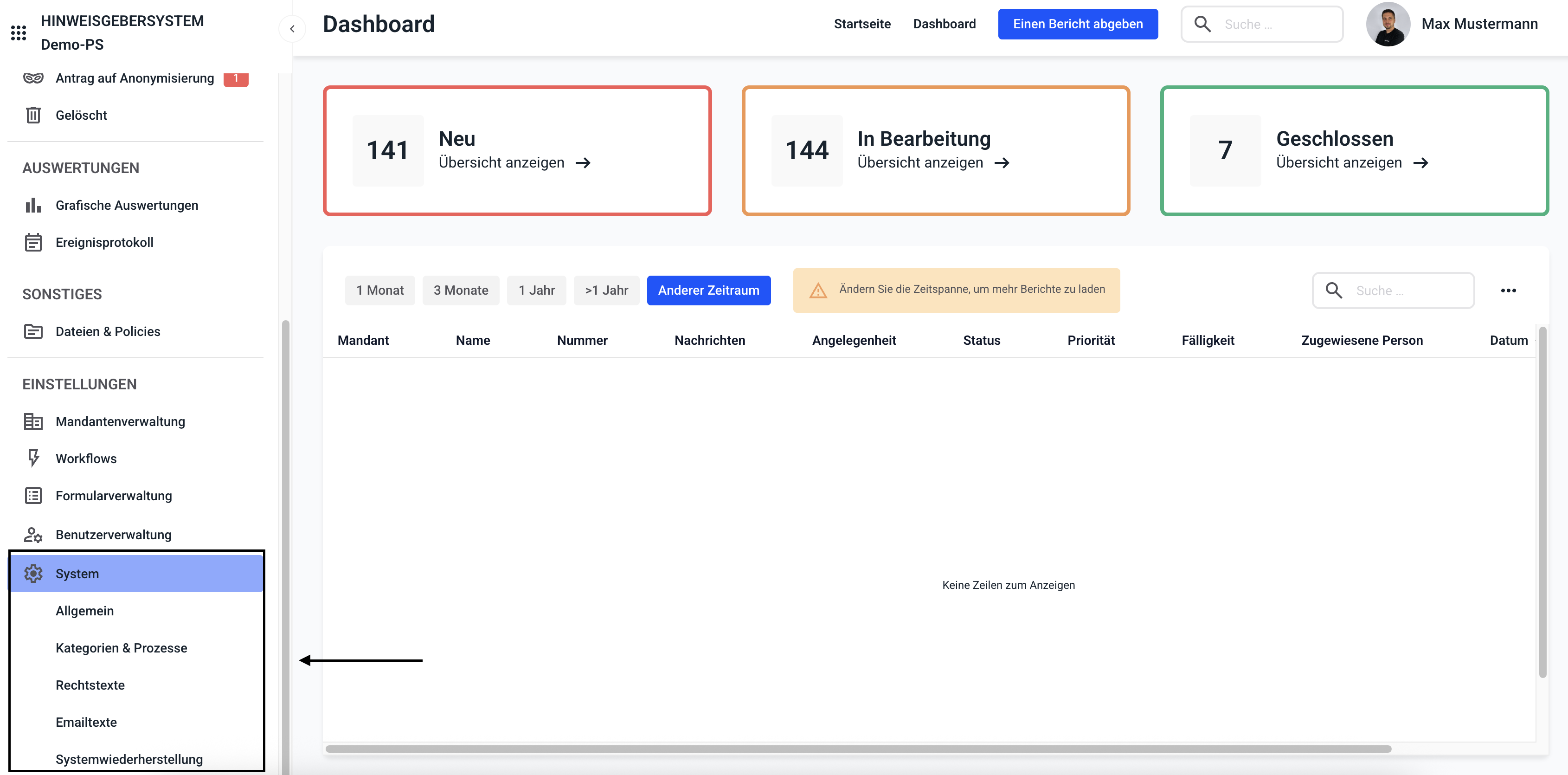The height and width of the screenshot is (775, 1568).
Task: Click the Antrag auf Anonymisierung mask icon
Action: (33, 78)
